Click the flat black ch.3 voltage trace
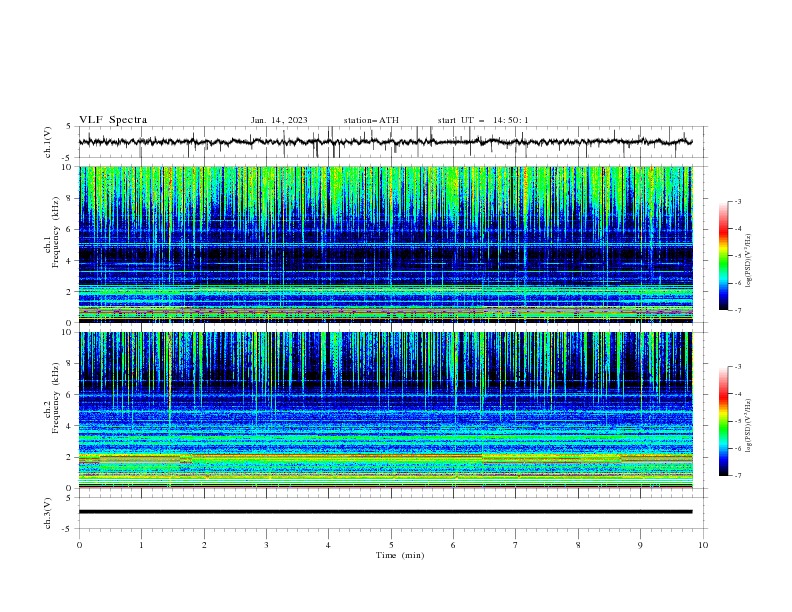 [385, 512]
